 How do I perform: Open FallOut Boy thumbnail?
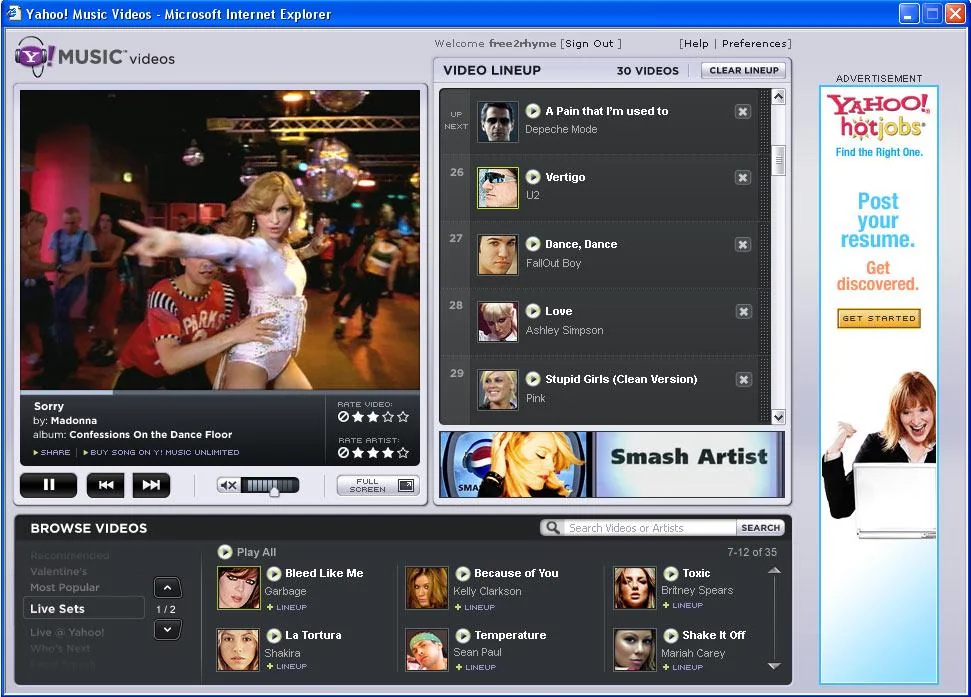498,254
